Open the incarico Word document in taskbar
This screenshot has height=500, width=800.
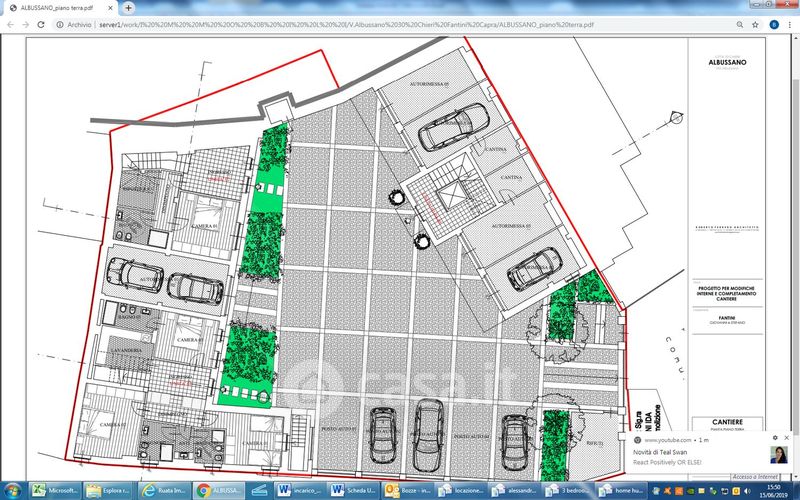pos(296,490)
